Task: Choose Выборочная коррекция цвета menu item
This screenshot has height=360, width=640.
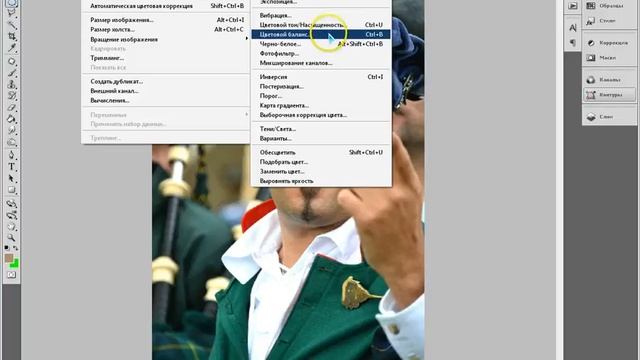Action: point(321,115)
